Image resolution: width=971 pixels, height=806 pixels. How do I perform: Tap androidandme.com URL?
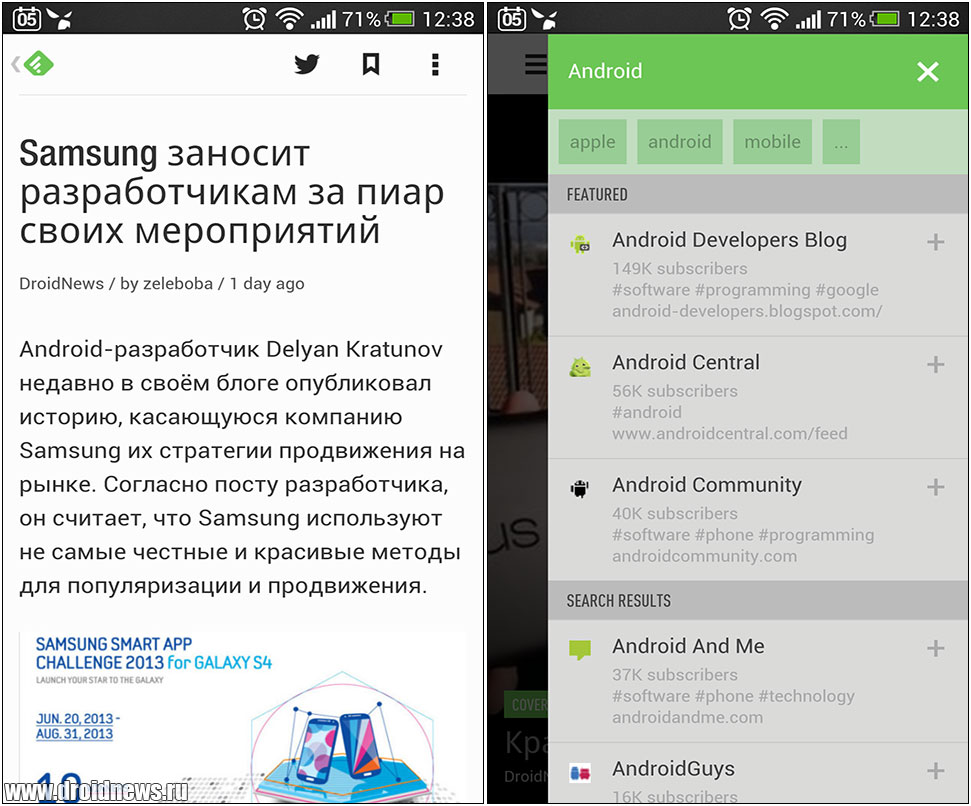pyautogui.click(x=687, y=717)
